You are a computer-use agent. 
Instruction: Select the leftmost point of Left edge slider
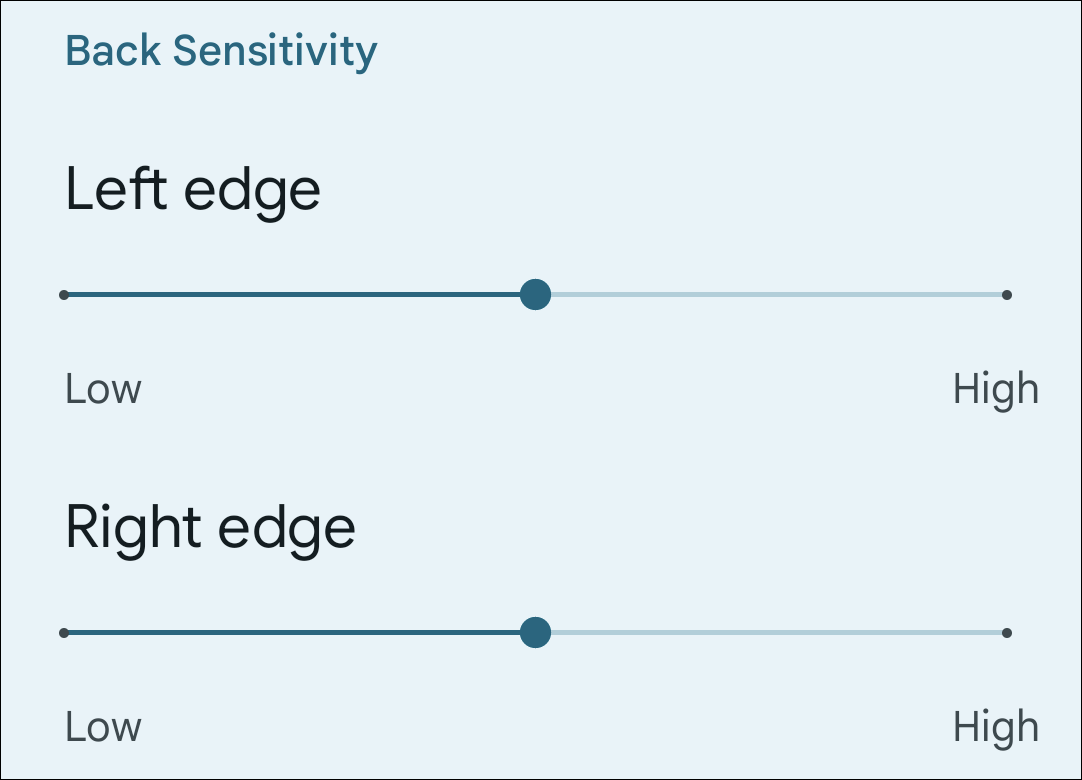click(x=64, y=294)
